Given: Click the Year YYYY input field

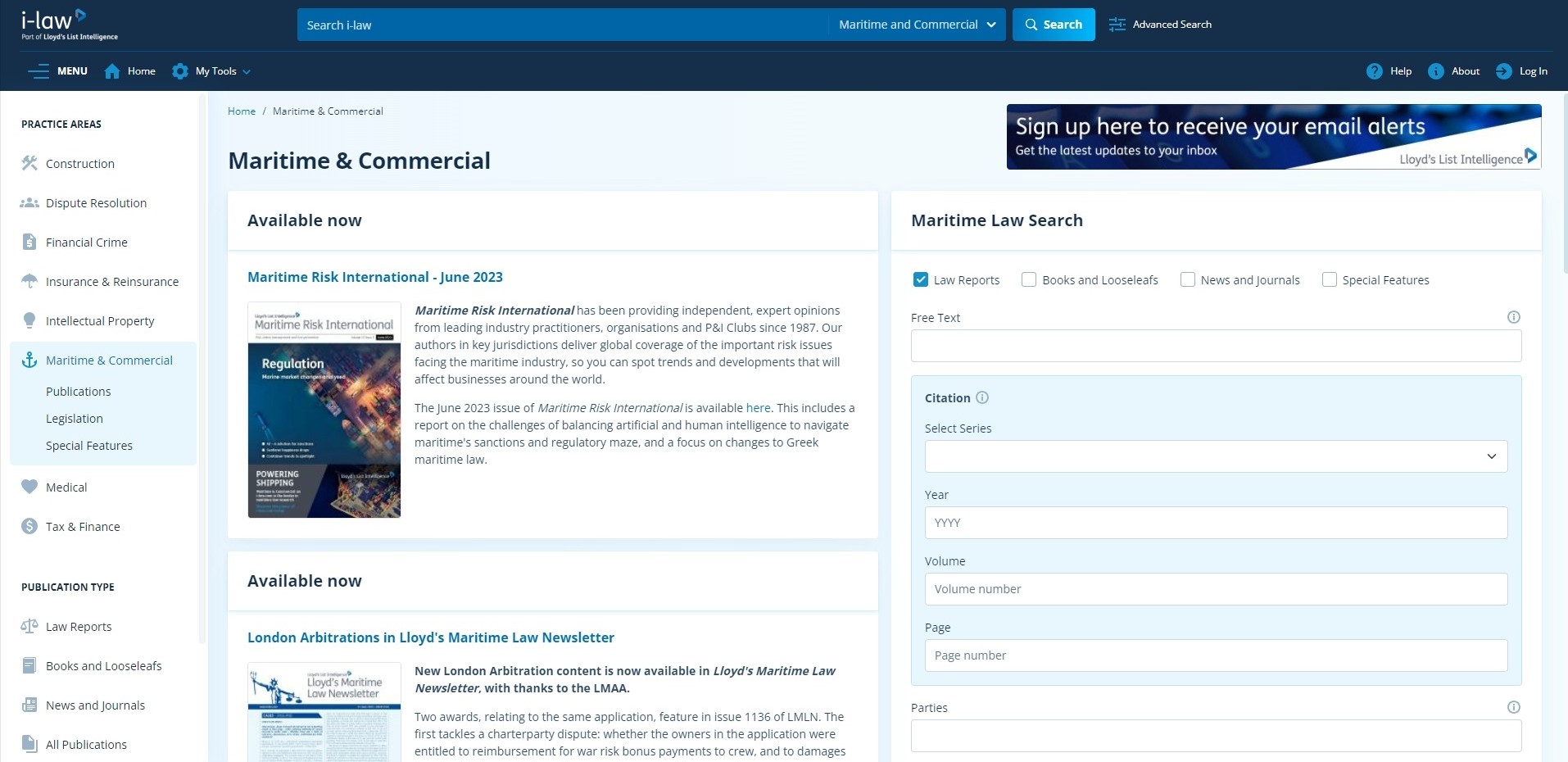Looking at the screenshot, I should click(x=1216, y=523).
